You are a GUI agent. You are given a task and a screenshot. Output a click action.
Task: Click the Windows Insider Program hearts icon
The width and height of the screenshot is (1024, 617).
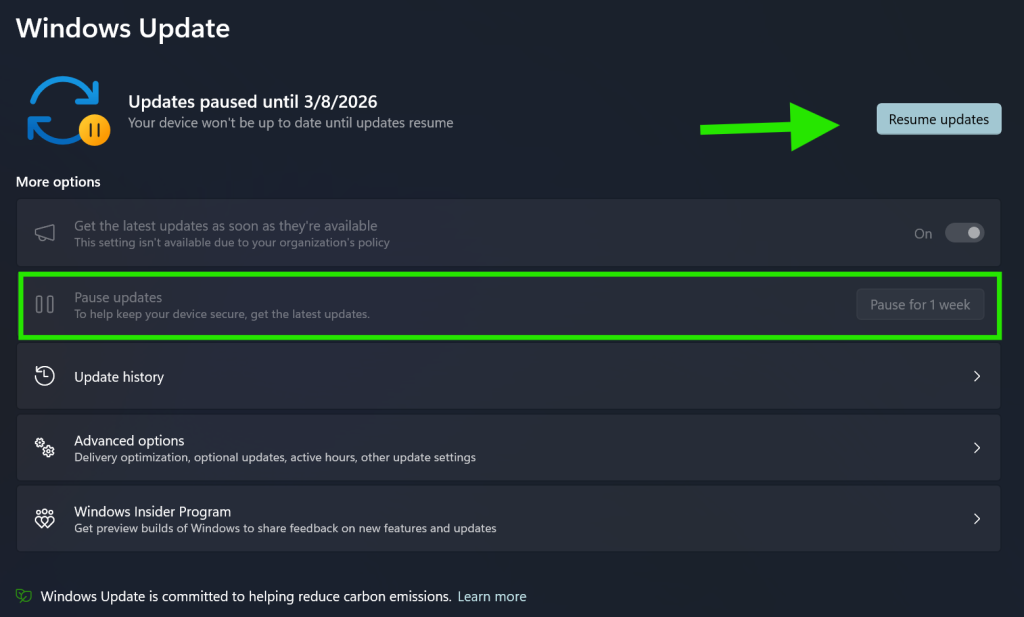click(45, 519)
